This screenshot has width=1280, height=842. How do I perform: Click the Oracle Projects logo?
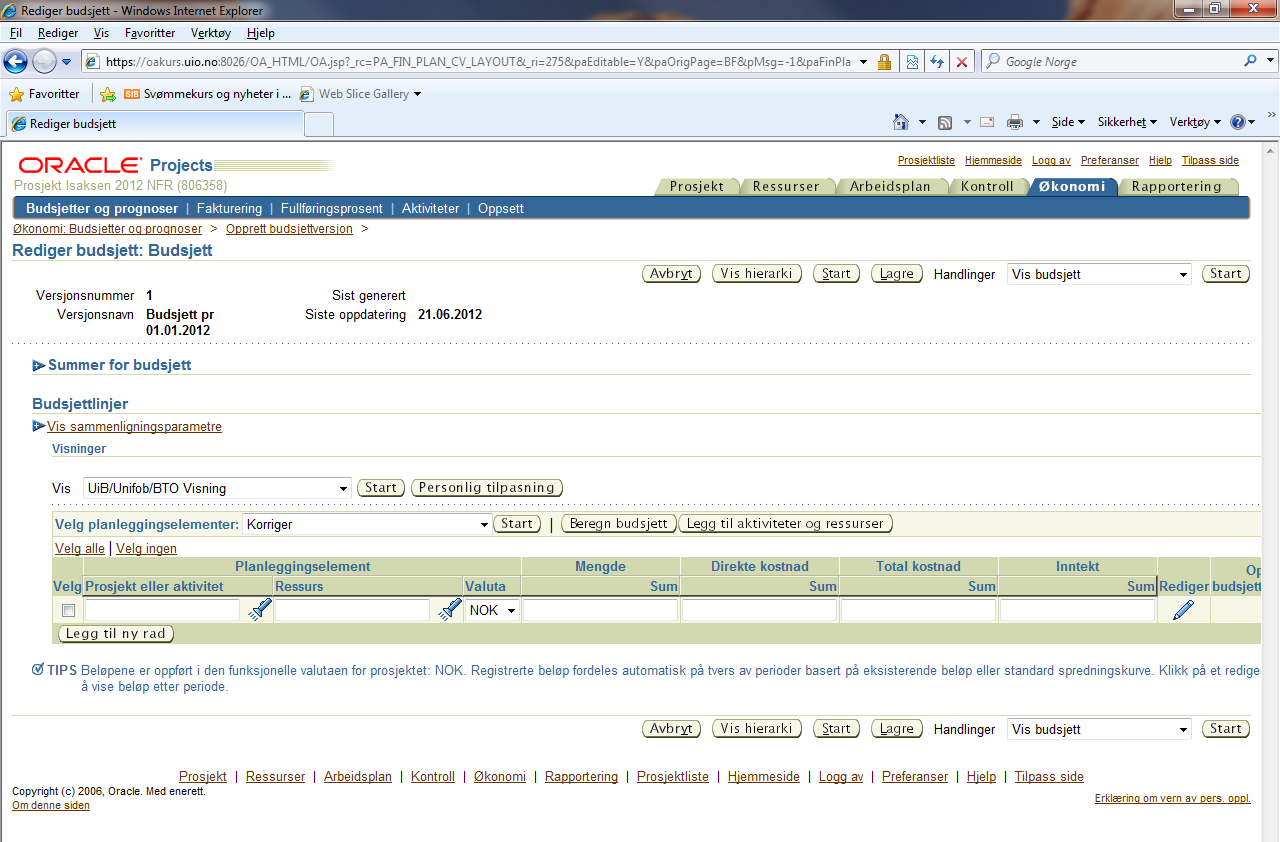point(115,165)
